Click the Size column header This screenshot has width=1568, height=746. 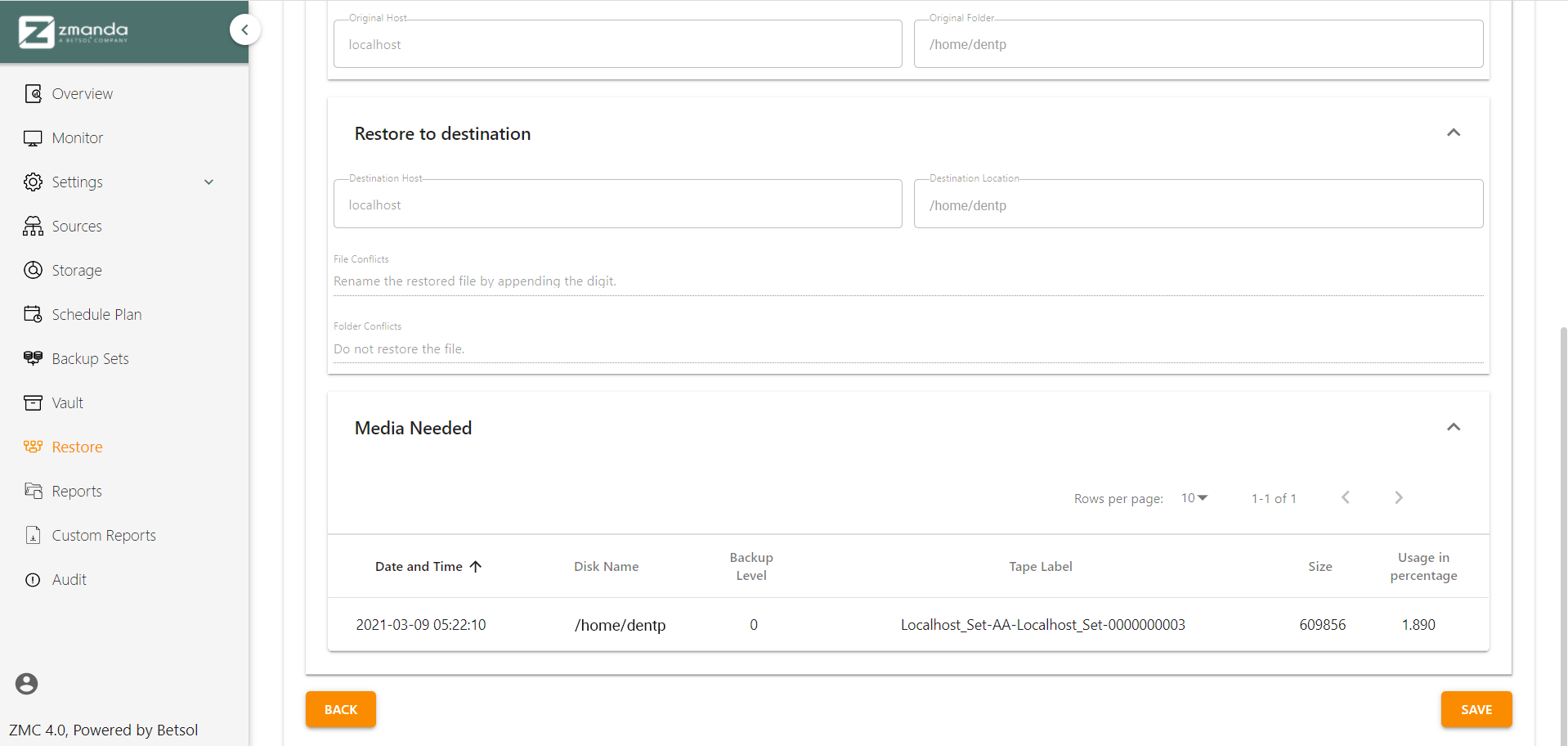(1319, 566)
